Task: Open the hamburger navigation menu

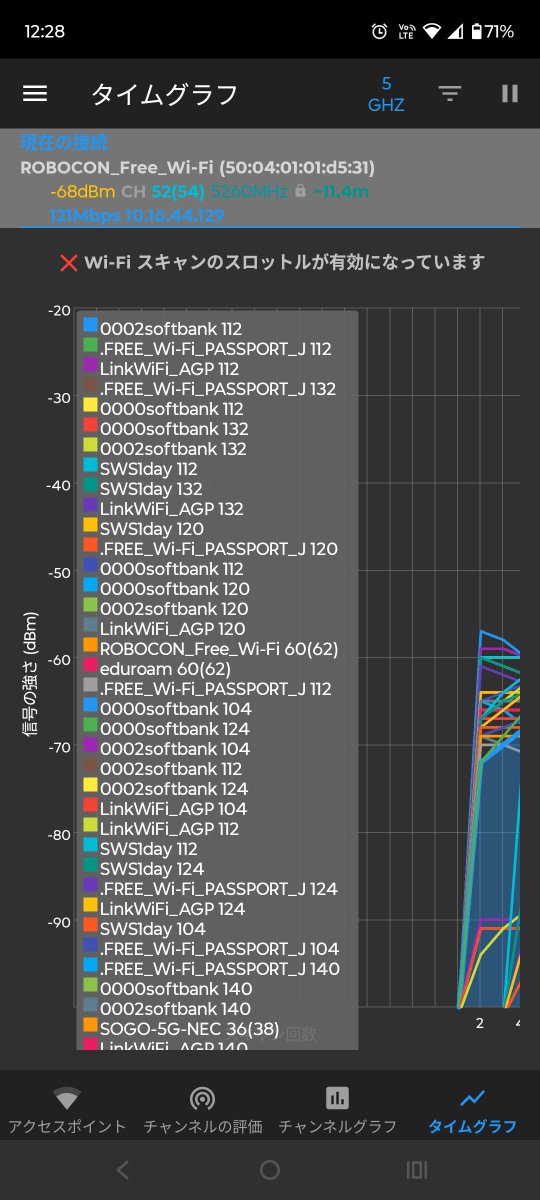Action: 35,93
